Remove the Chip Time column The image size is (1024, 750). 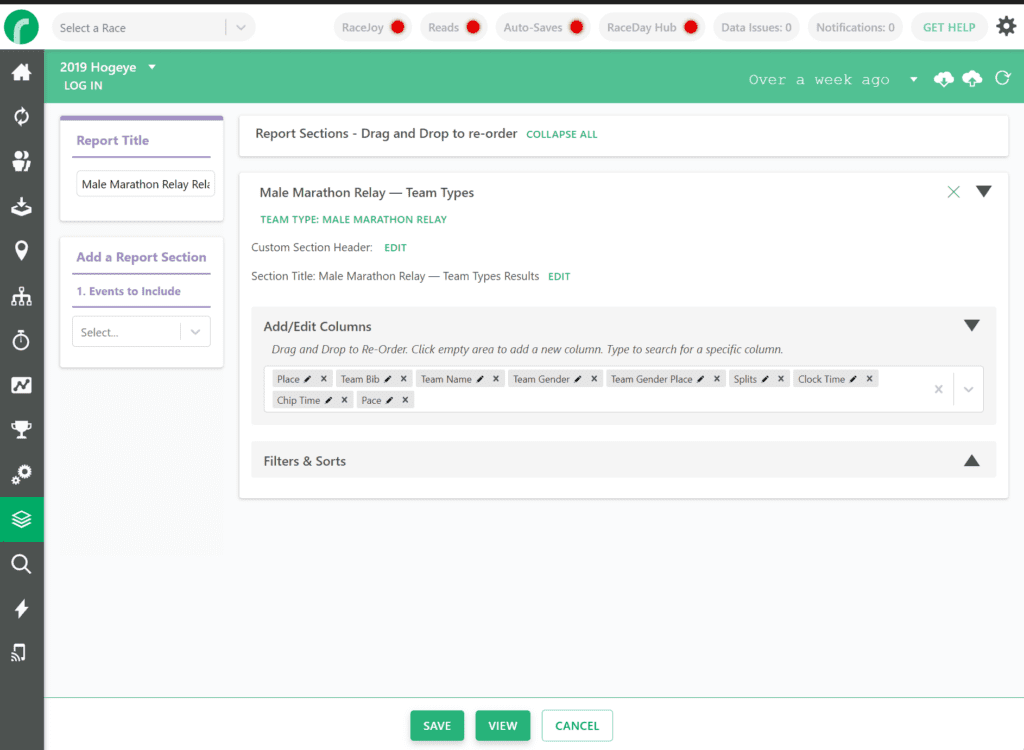pos(344,400)
